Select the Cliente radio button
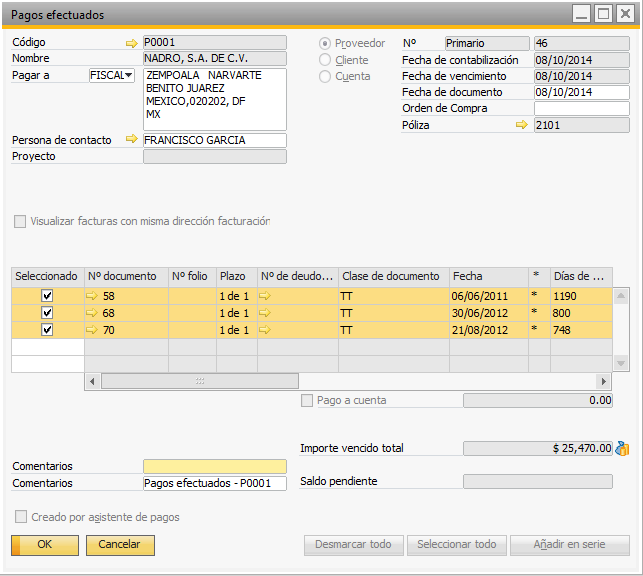The image size is (643, 576). pyautogui.click(x=325, y=60)
